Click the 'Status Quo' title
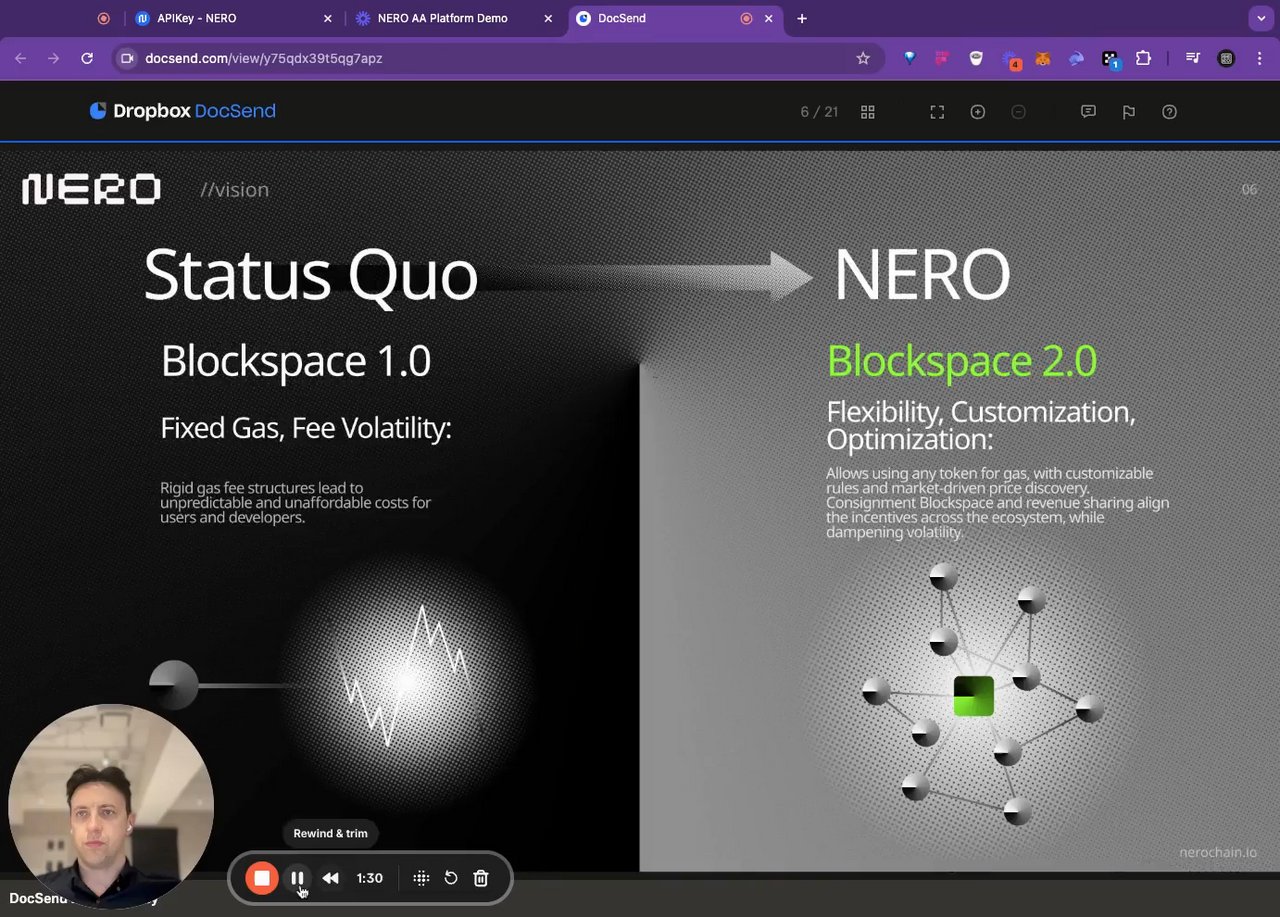1280x917 pixels. click(x=310, y=274)
